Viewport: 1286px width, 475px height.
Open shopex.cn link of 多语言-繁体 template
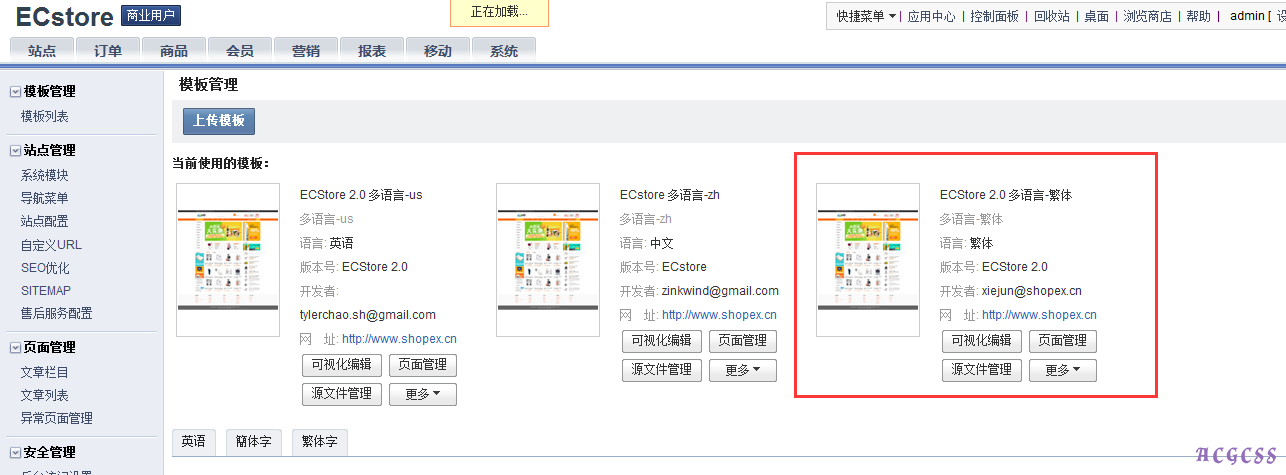point(1039,315)
